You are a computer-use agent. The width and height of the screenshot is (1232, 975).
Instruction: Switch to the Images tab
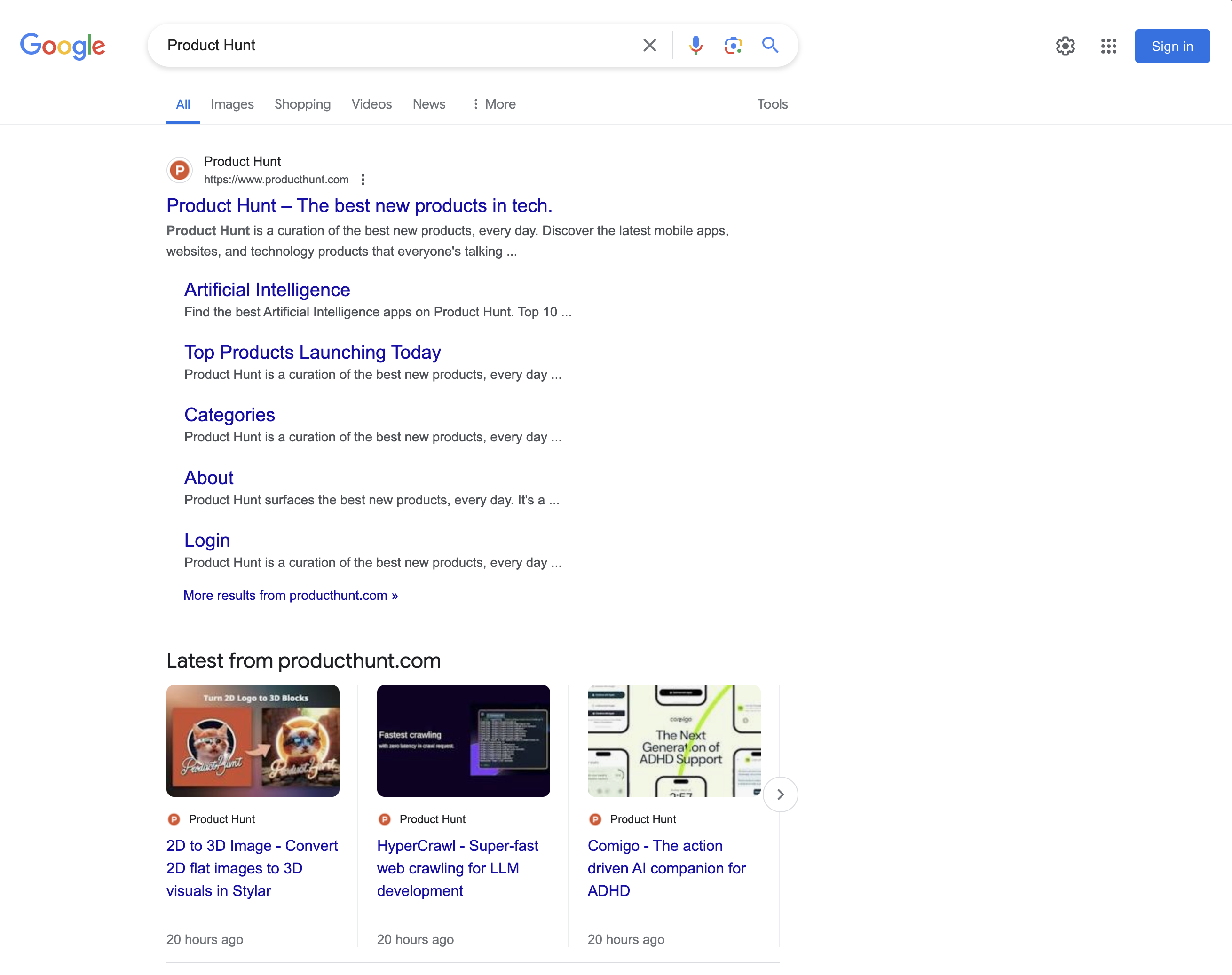click(x=232, y=104)
